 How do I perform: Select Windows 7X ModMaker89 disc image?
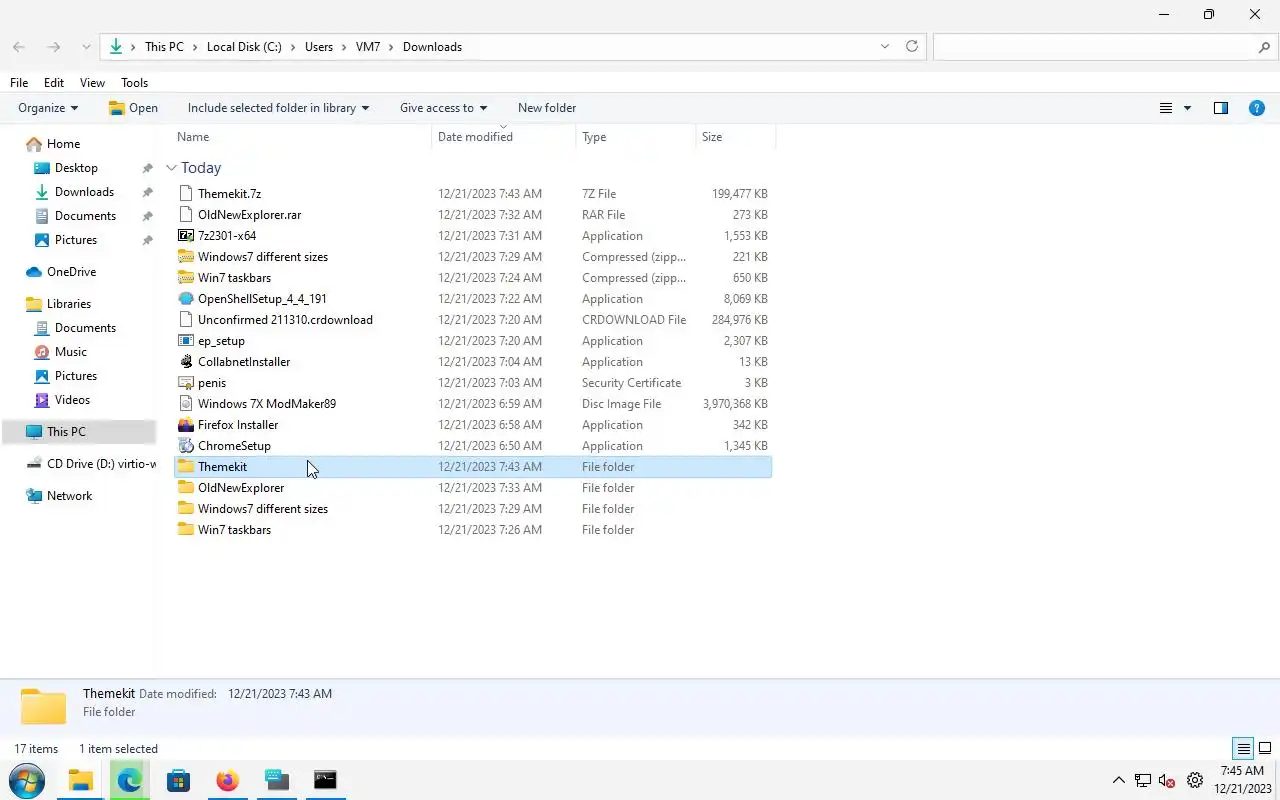tap(266, 404)
